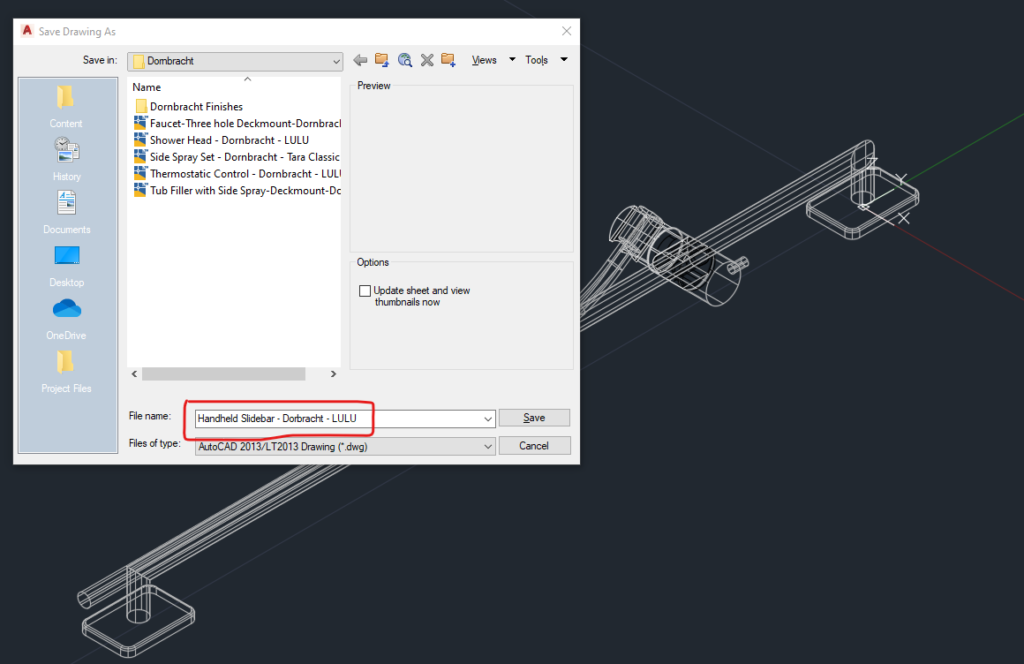Open the Views dropdown arrow
This screenshot has width=1024, height=664.
(x=512, y=59)
